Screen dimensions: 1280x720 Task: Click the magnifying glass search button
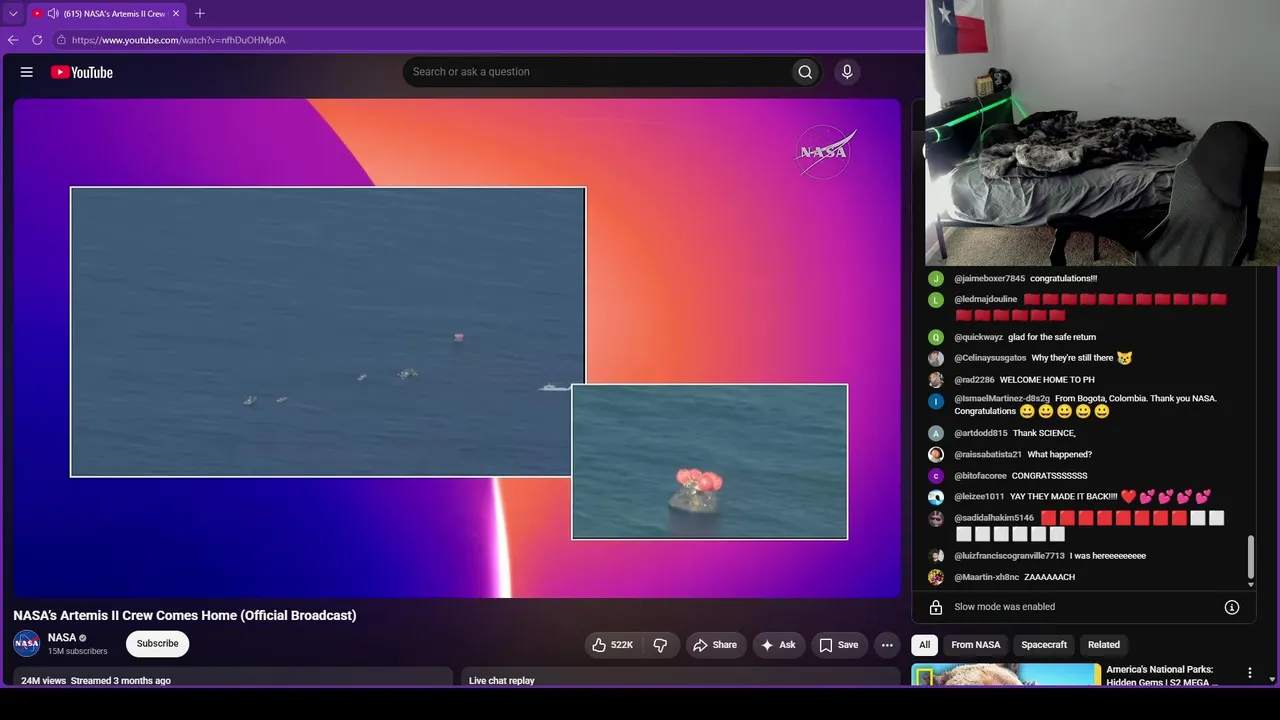805,72
